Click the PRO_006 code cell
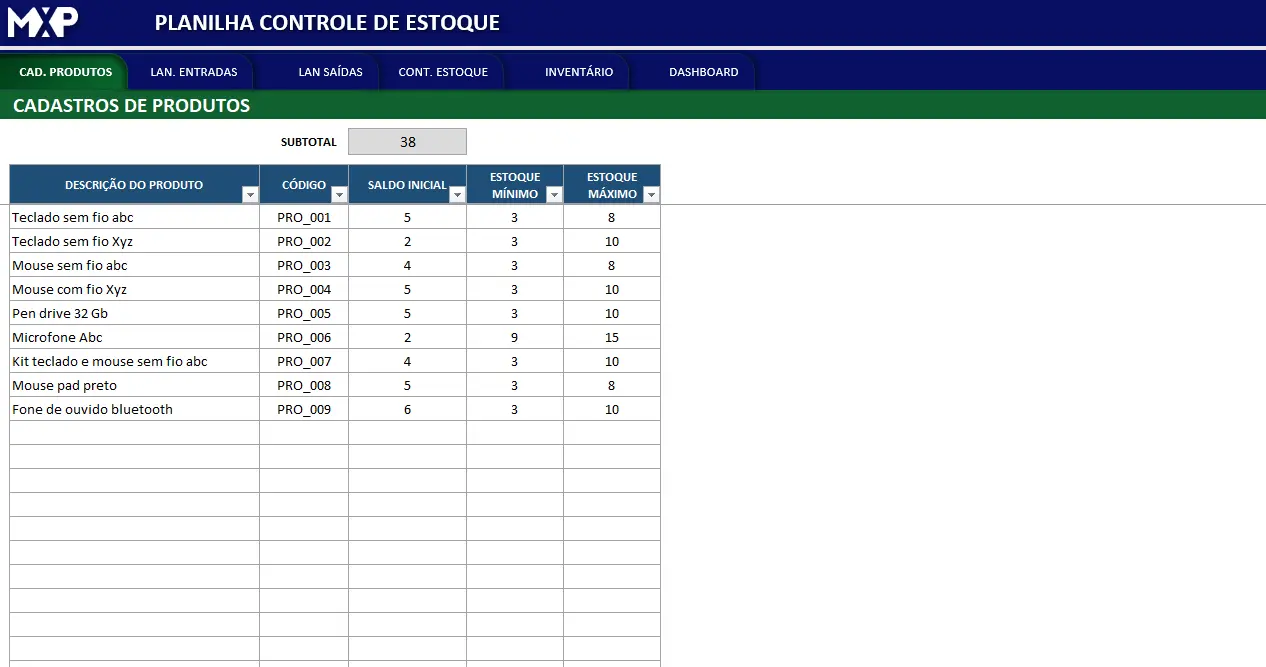The height and width of the screenshot is (667, 1266). pos(304,337)
